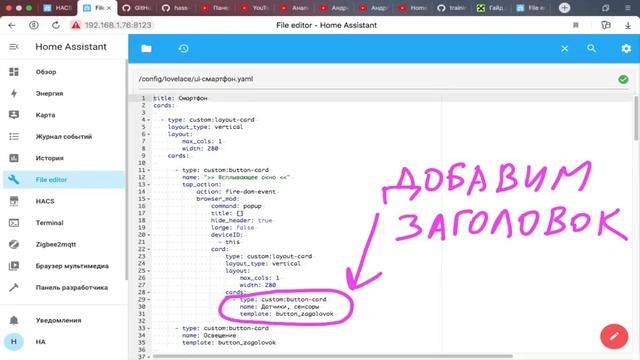This screenshot has height=360, width=640.
Task: Collapse code fold at line 22
Action: pos(149,249)
